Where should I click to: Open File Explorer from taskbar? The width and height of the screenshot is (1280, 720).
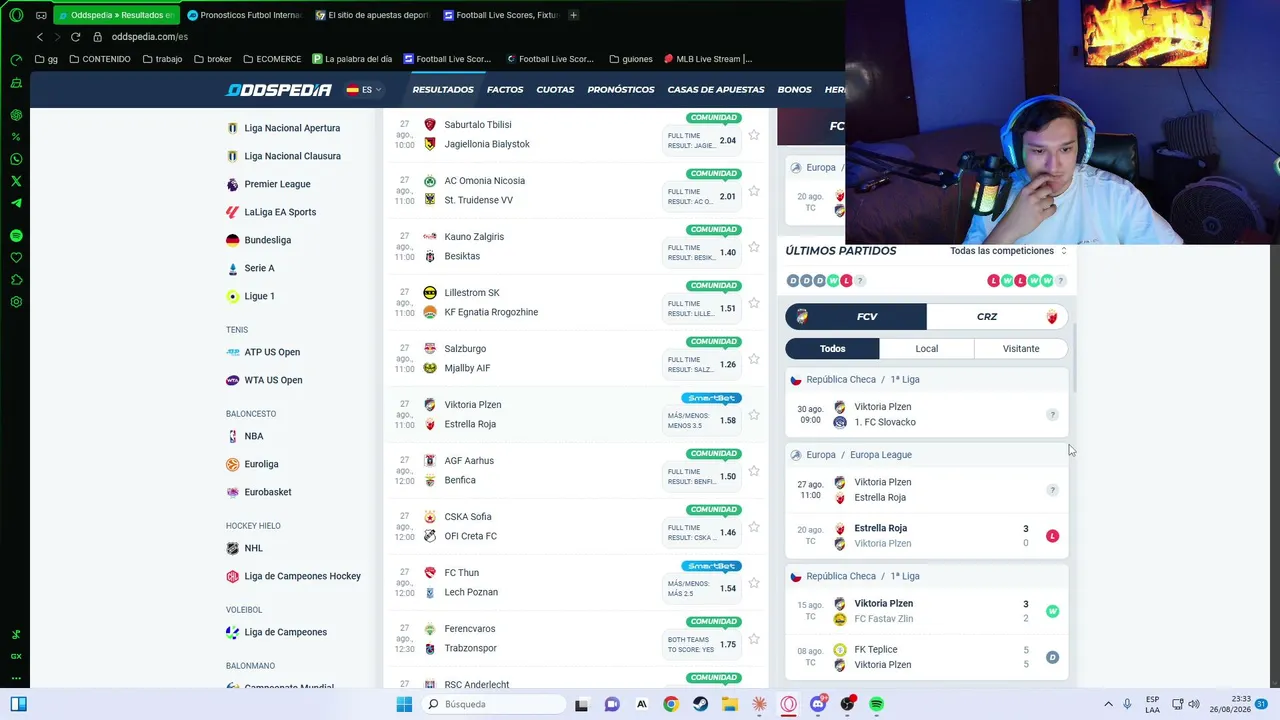pos(730,704)
